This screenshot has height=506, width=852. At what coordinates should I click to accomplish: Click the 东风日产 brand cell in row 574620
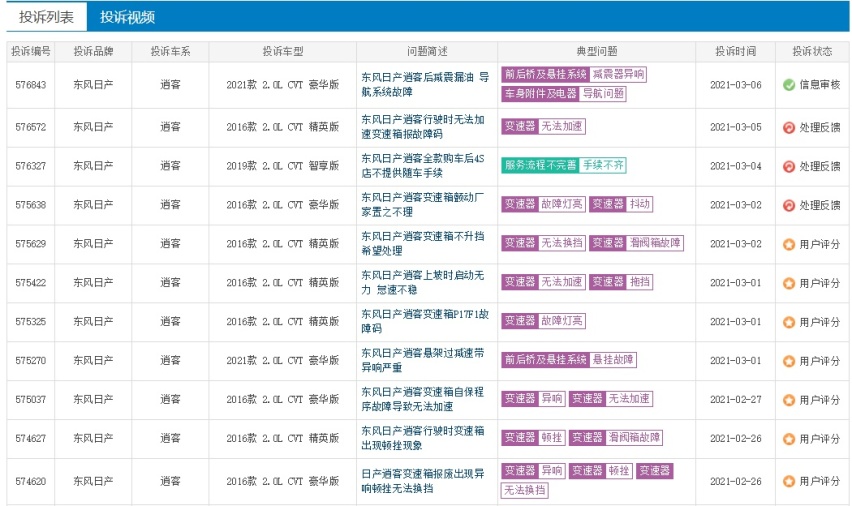[x=93, y=481]
